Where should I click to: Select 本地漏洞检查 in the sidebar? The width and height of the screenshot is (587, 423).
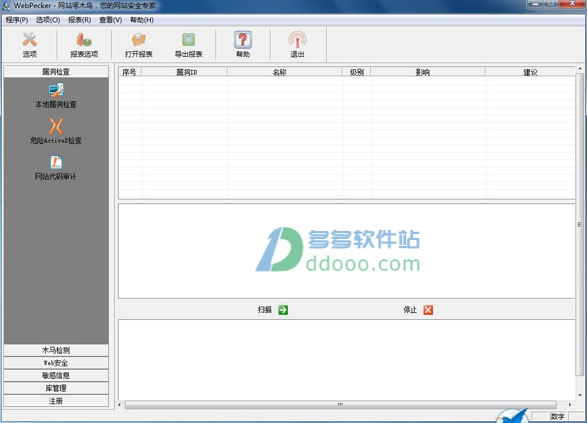[56, 96]
